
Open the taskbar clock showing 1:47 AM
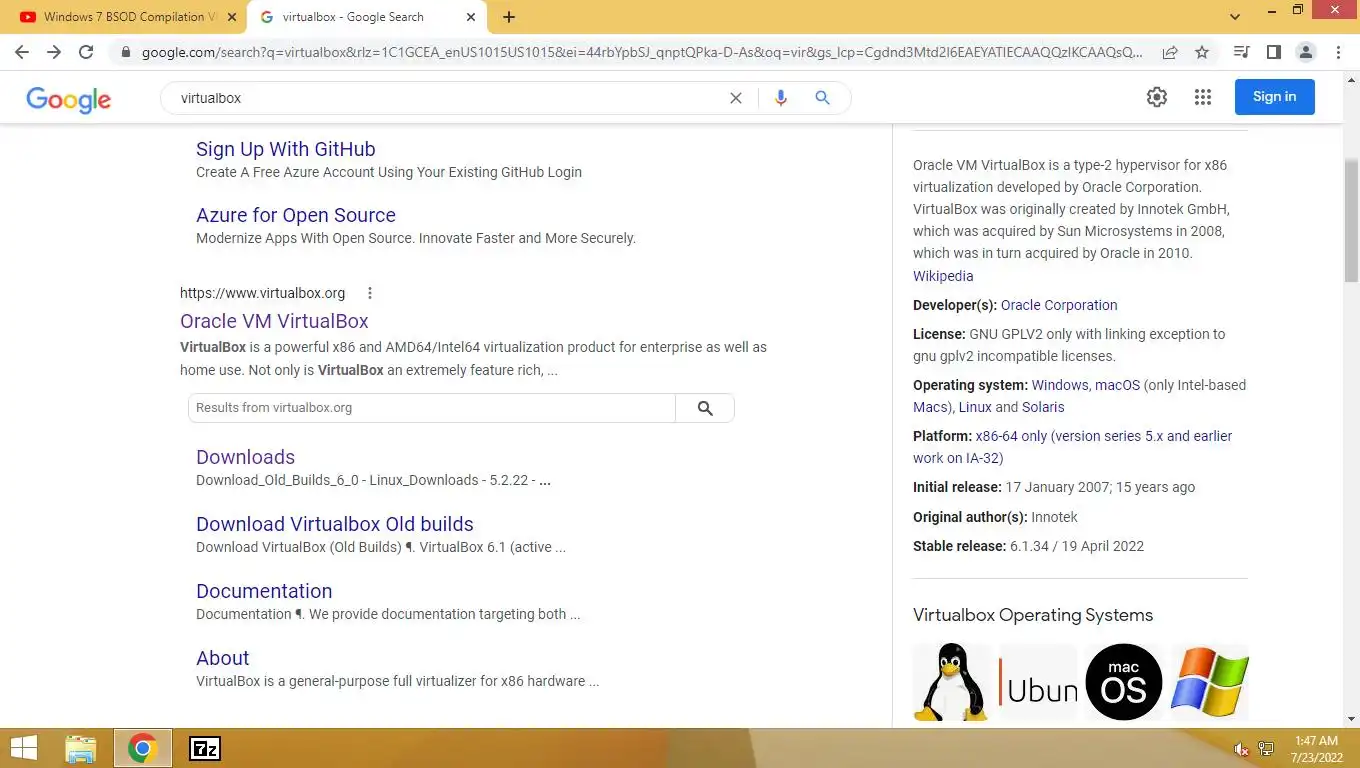(x=1316, y=748)
